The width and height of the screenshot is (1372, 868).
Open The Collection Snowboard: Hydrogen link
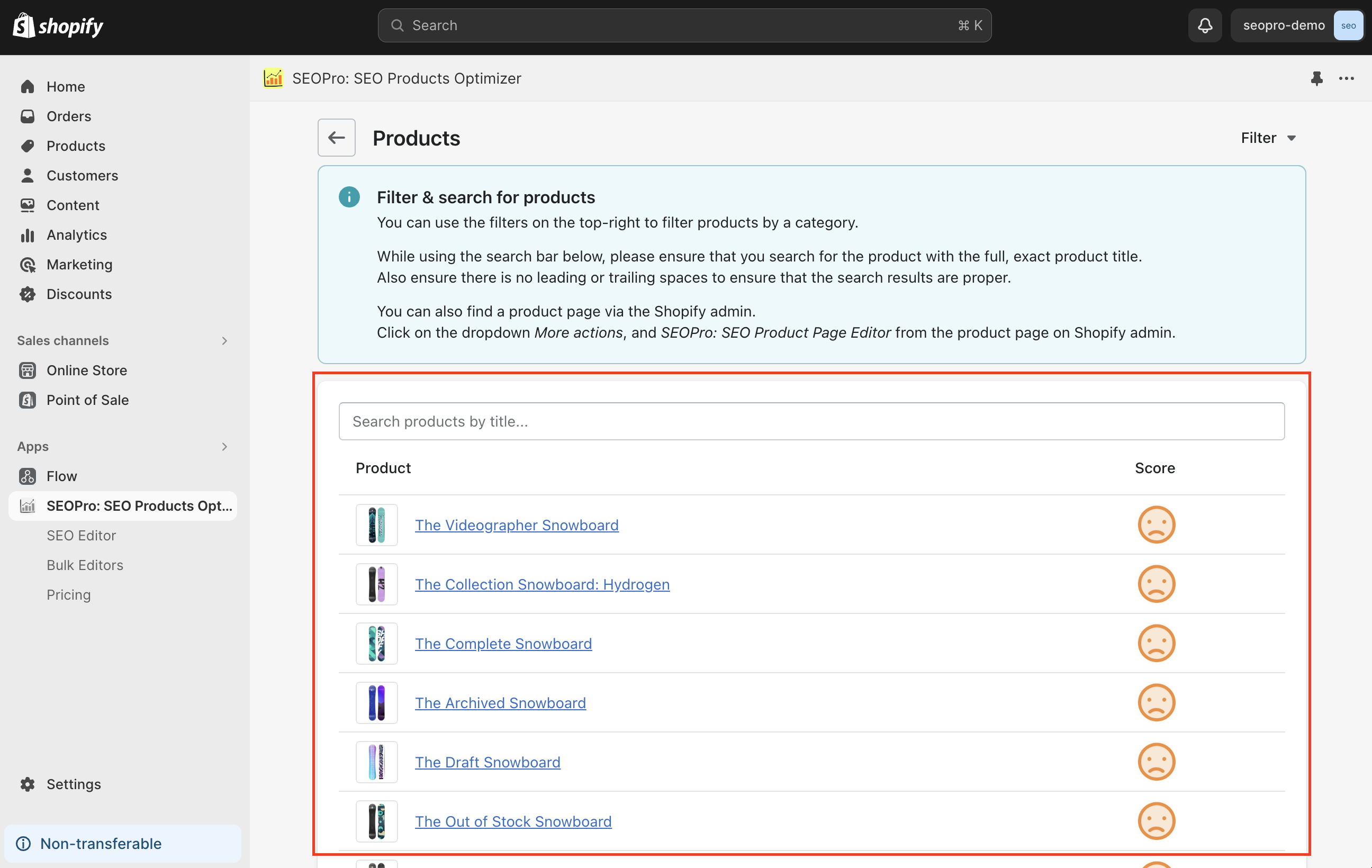point(542,584)
